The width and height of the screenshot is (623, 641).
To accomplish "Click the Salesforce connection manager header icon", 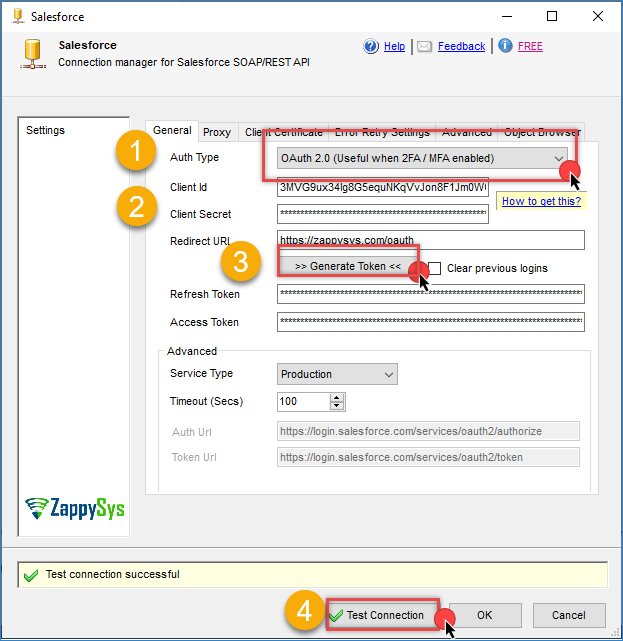I will click(33, 54).
